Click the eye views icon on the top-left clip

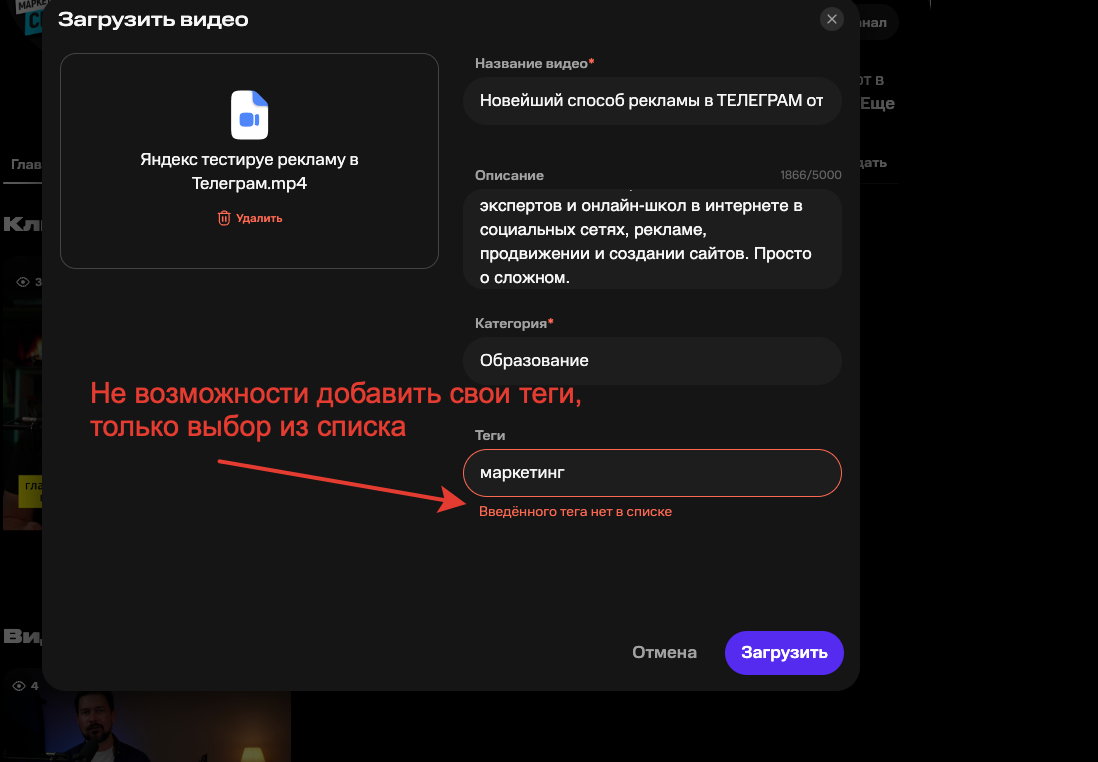pyautogui.click(x=24, y=282)
